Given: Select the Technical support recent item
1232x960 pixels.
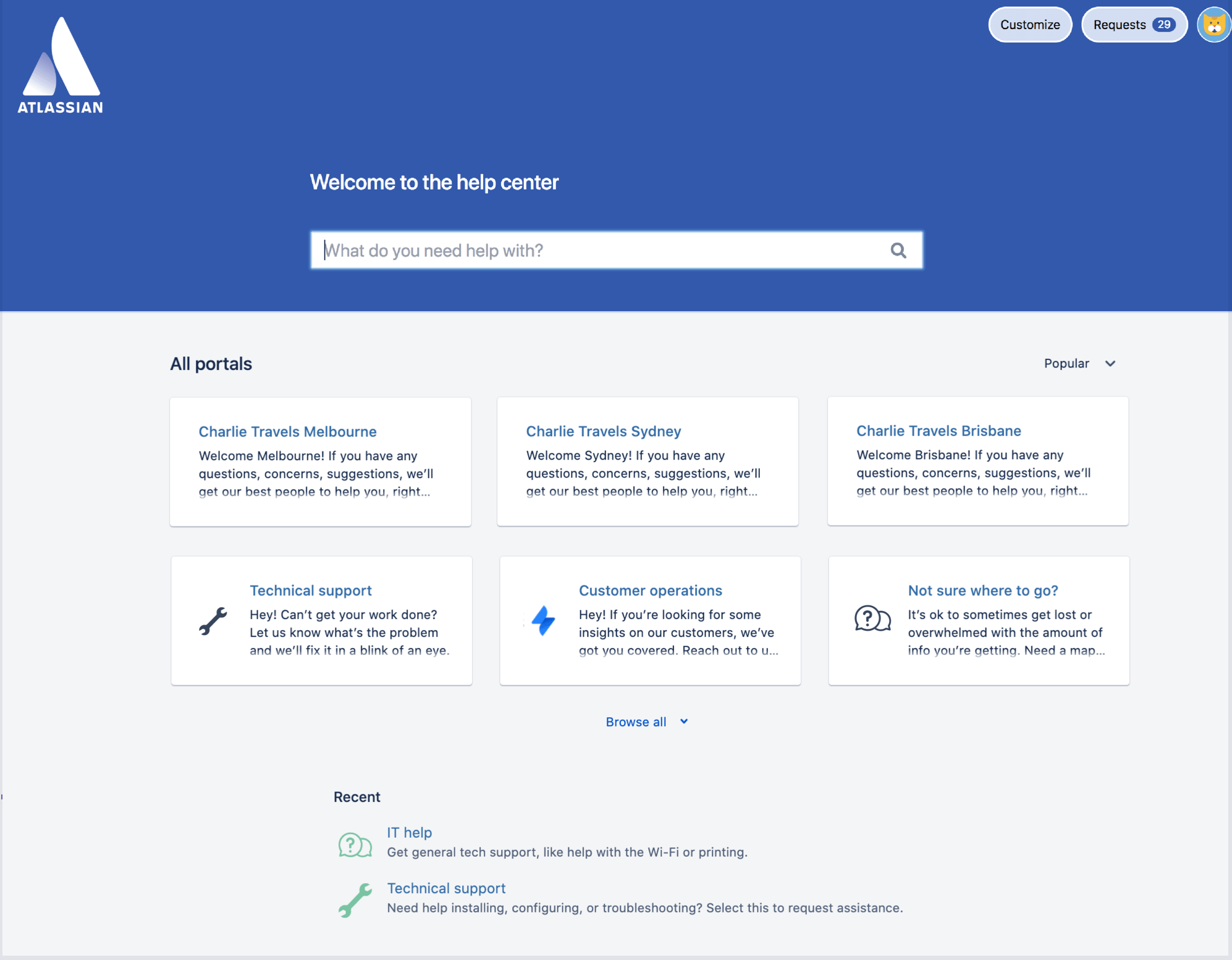Looking at the screenshot, I should [x=446, y=887].
